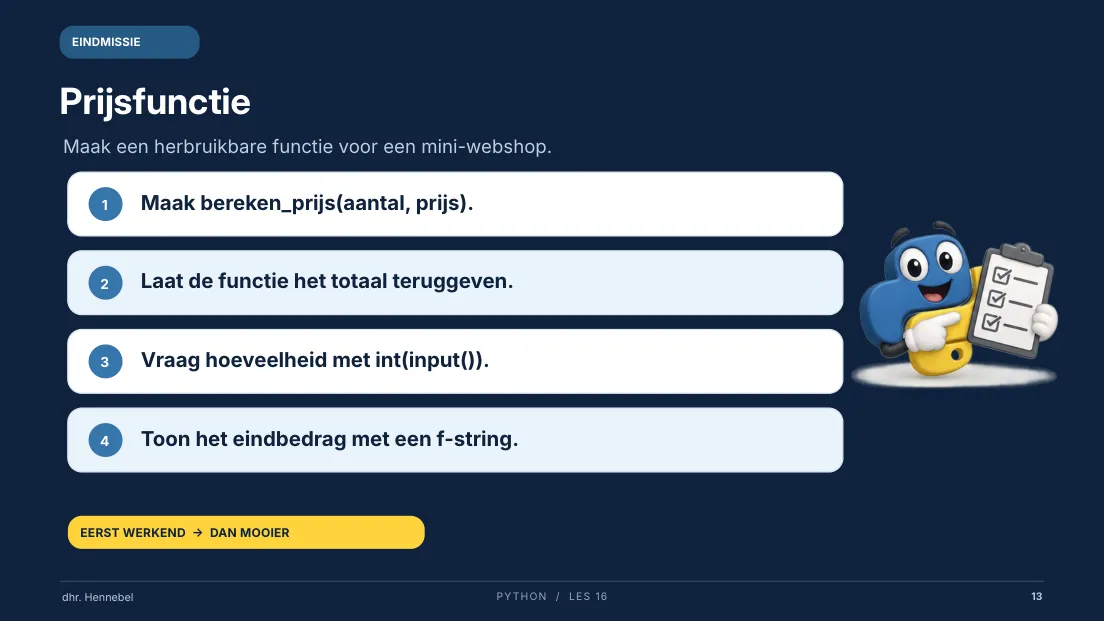Viewport: 1105px width, 621px height.
Task: Click the numbered circle 2 badge
Action: (105, 283)
